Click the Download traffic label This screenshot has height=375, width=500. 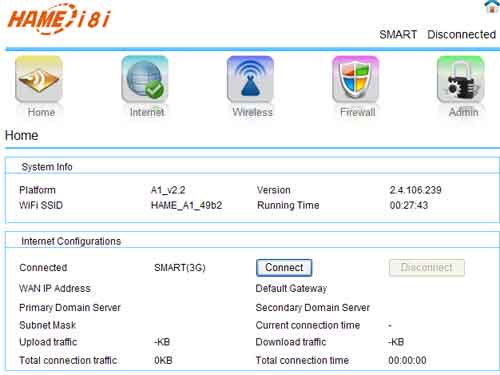[x=291, y=342]
